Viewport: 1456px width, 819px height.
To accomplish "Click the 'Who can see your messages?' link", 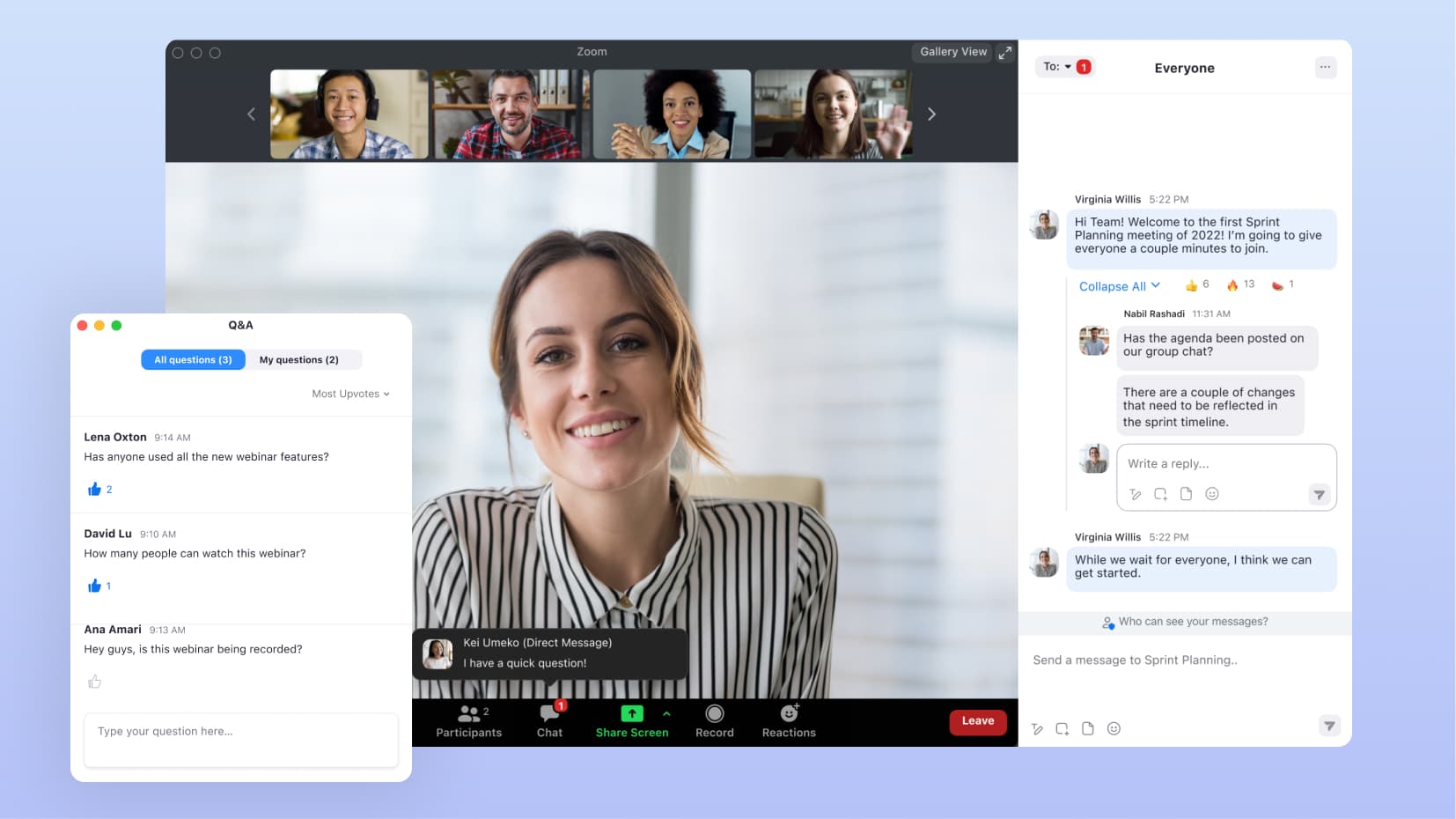I will 1192,622.
